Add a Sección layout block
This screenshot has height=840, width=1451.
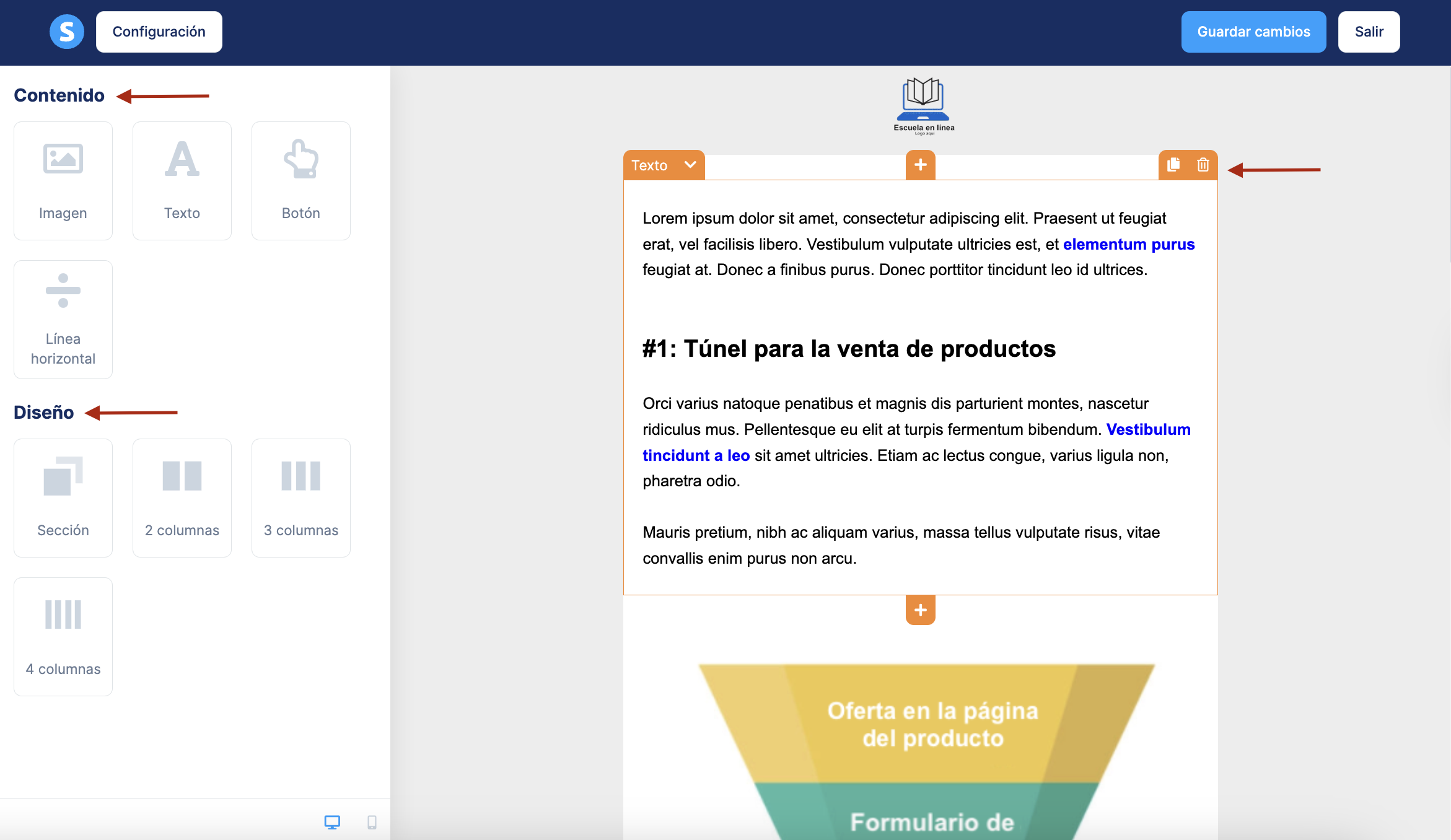coord(63,497)
